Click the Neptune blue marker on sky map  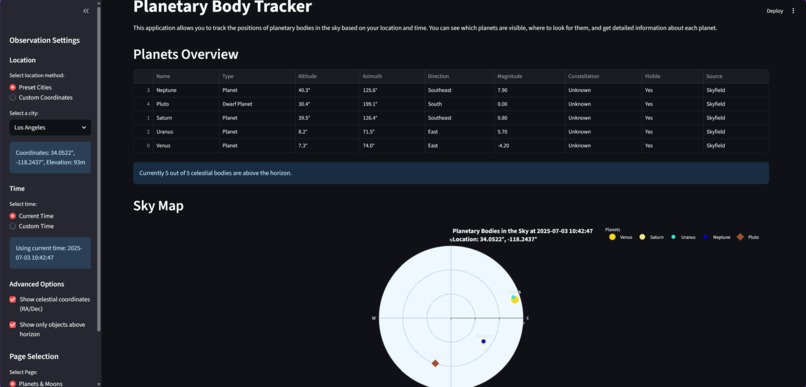point(483,341)
